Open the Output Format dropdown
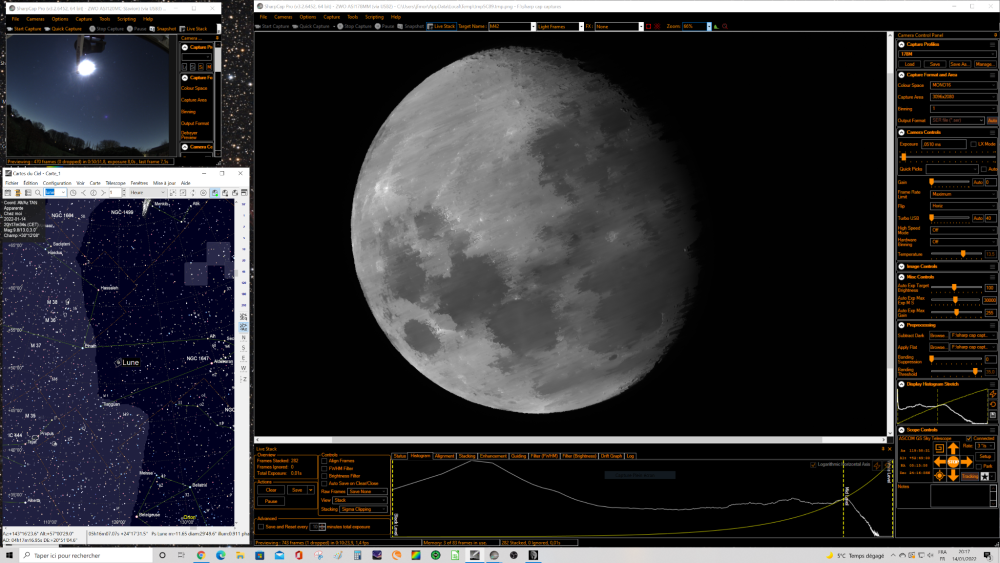The width and height of the screenshot is (1000, 563). pos(957,121)
